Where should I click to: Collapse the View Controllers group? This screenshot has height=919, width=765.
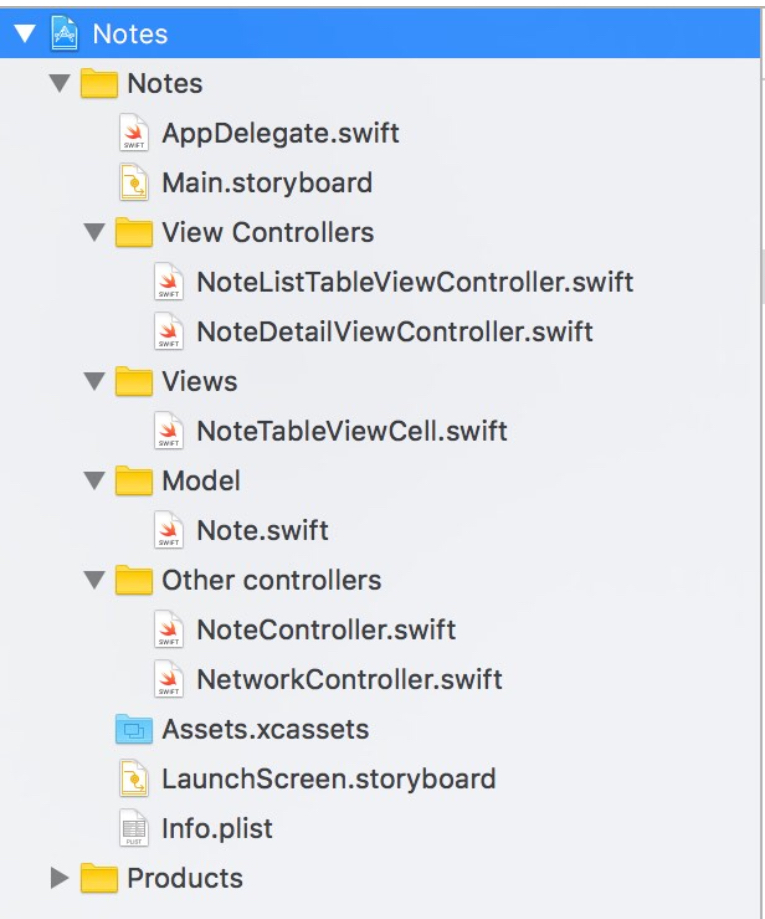pyautogui.click(x=94, y=232)
